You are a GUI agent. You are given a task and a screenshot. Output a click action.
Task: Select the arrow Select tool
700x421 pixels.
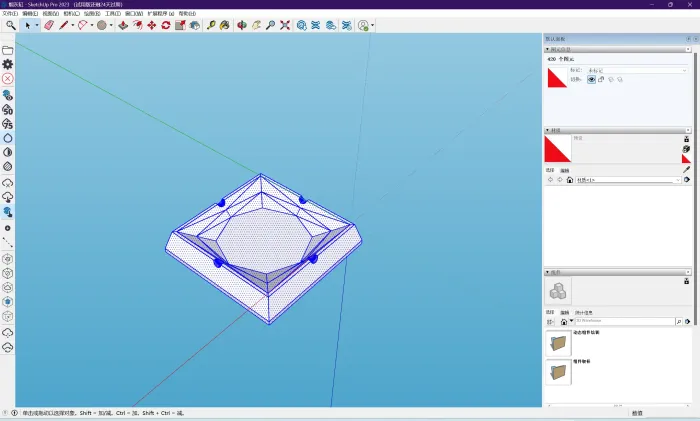point(27,25)
